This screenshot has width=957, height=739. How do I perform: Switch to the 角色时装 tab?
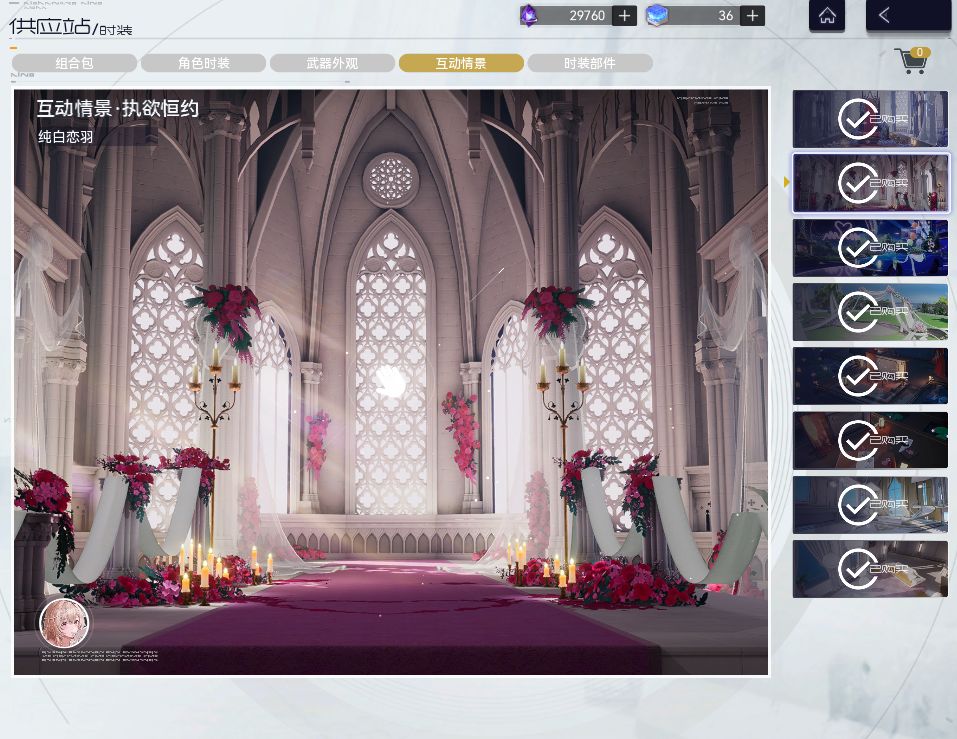pos(203,63)
